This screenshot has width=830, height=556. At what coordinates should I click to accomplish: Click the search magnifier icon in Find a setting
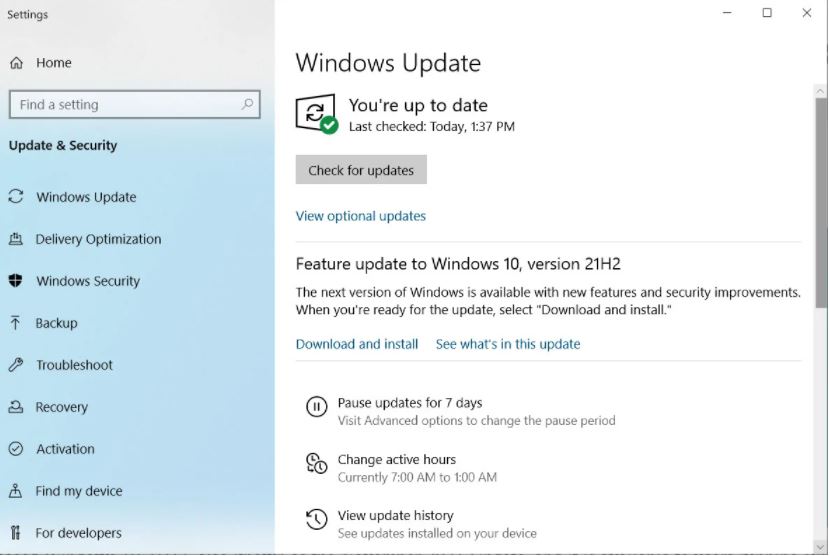(247, 104)
